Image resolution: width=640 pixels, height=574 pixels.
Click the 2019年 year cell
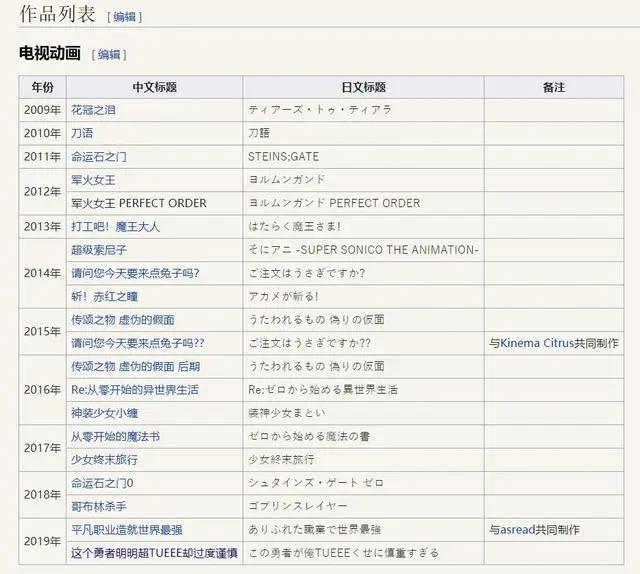tap(42, 542)
